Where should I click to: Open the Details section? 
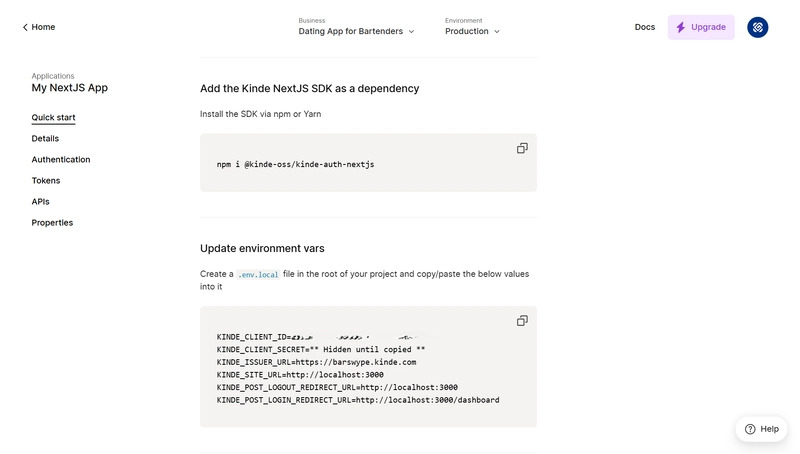pyautogui.click(x=45, y=138)
